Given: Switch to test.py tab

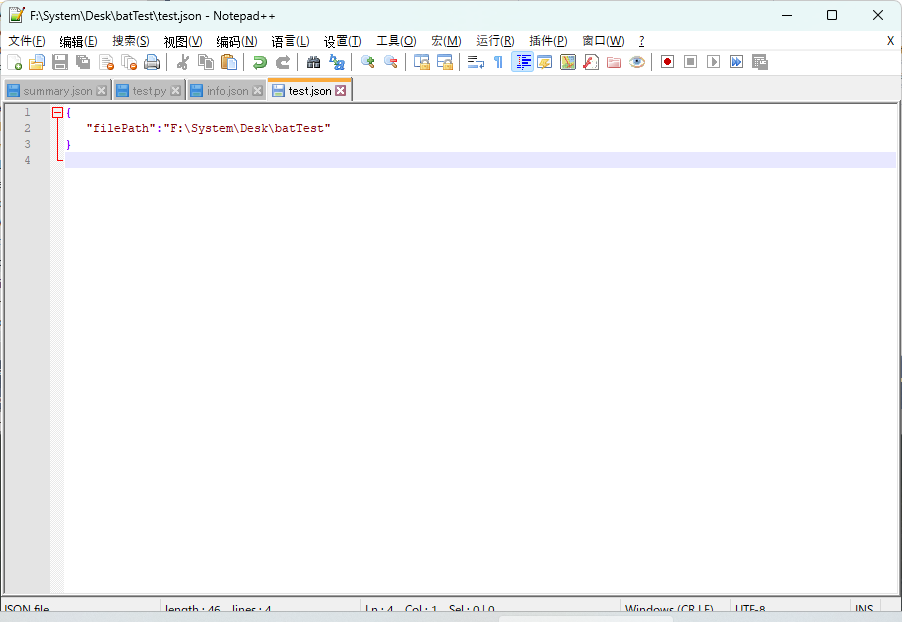Looking at the screenshot, I should tap(148, 91).
